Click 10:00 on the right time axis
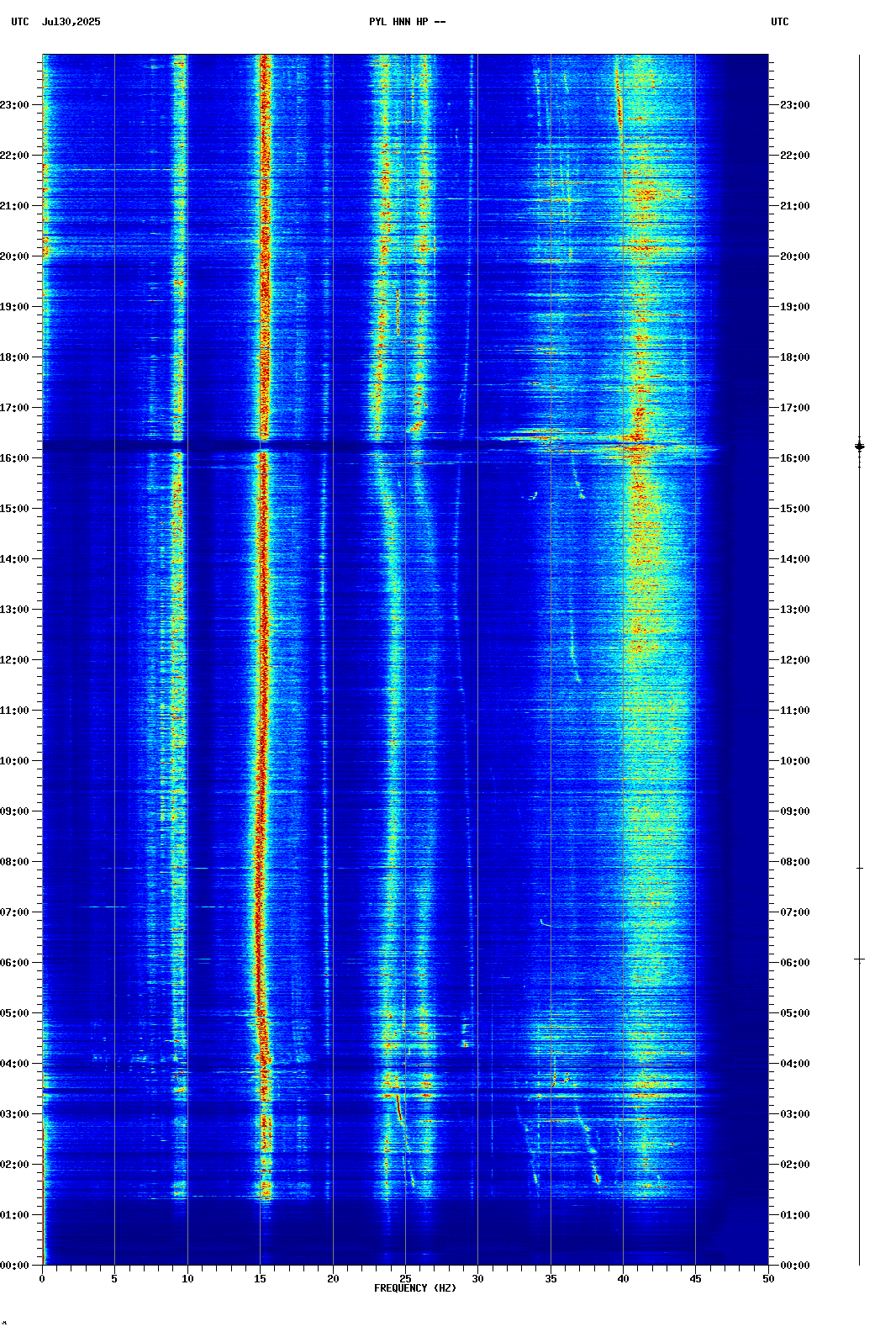Screen dimensions: 896x1332 (795, 761)
